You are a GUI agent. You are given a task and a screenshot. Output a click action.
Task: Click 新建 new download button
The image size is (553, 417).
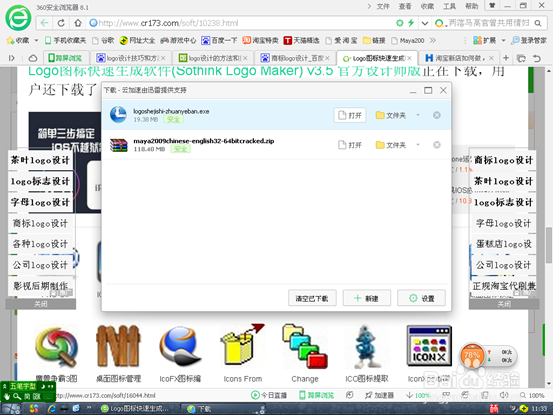[367, 298]
